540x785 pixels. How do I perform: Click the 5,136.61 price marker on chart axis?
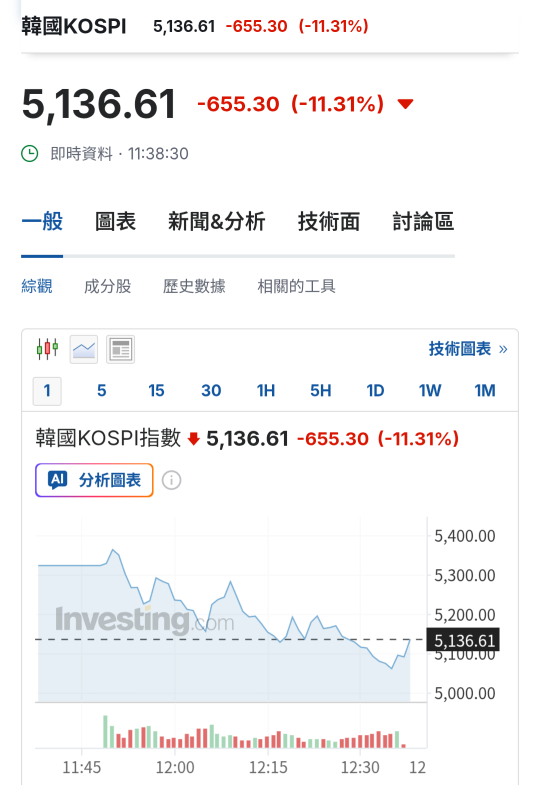point(463,640)
